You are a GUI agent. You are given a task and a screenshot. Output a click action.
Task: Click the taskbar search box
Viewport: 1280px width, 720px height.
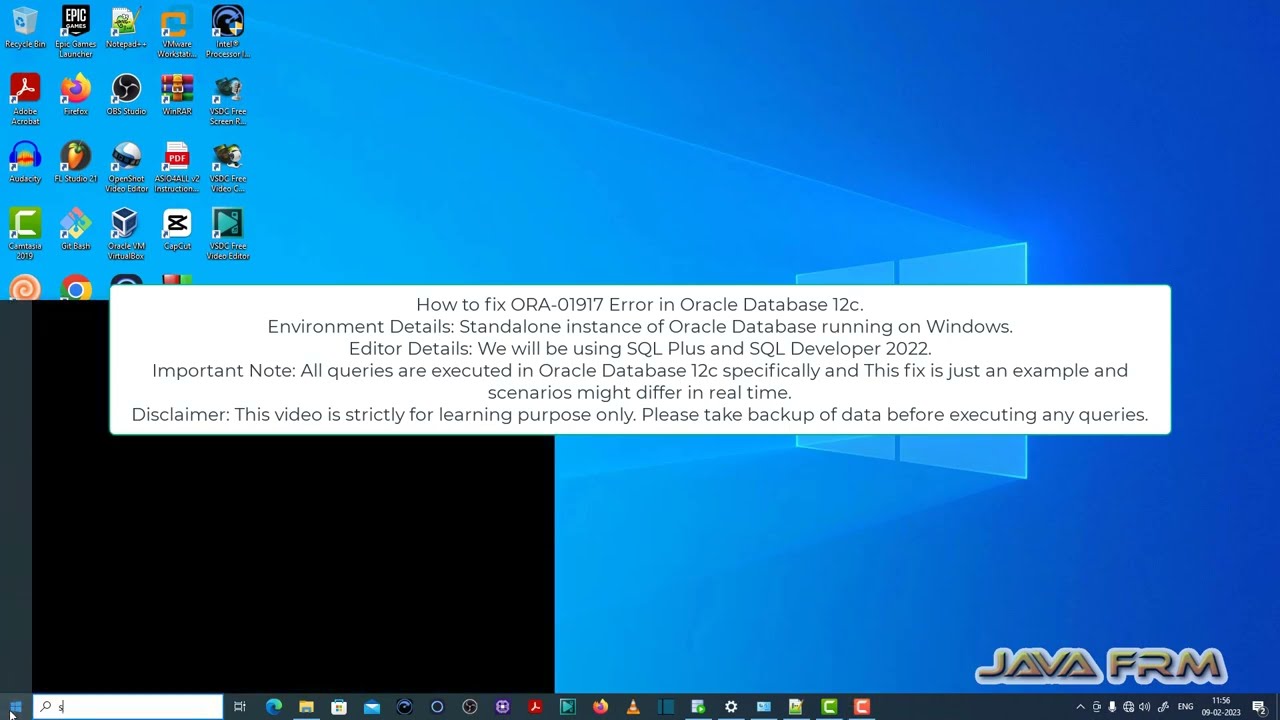(x=128, y=707)
